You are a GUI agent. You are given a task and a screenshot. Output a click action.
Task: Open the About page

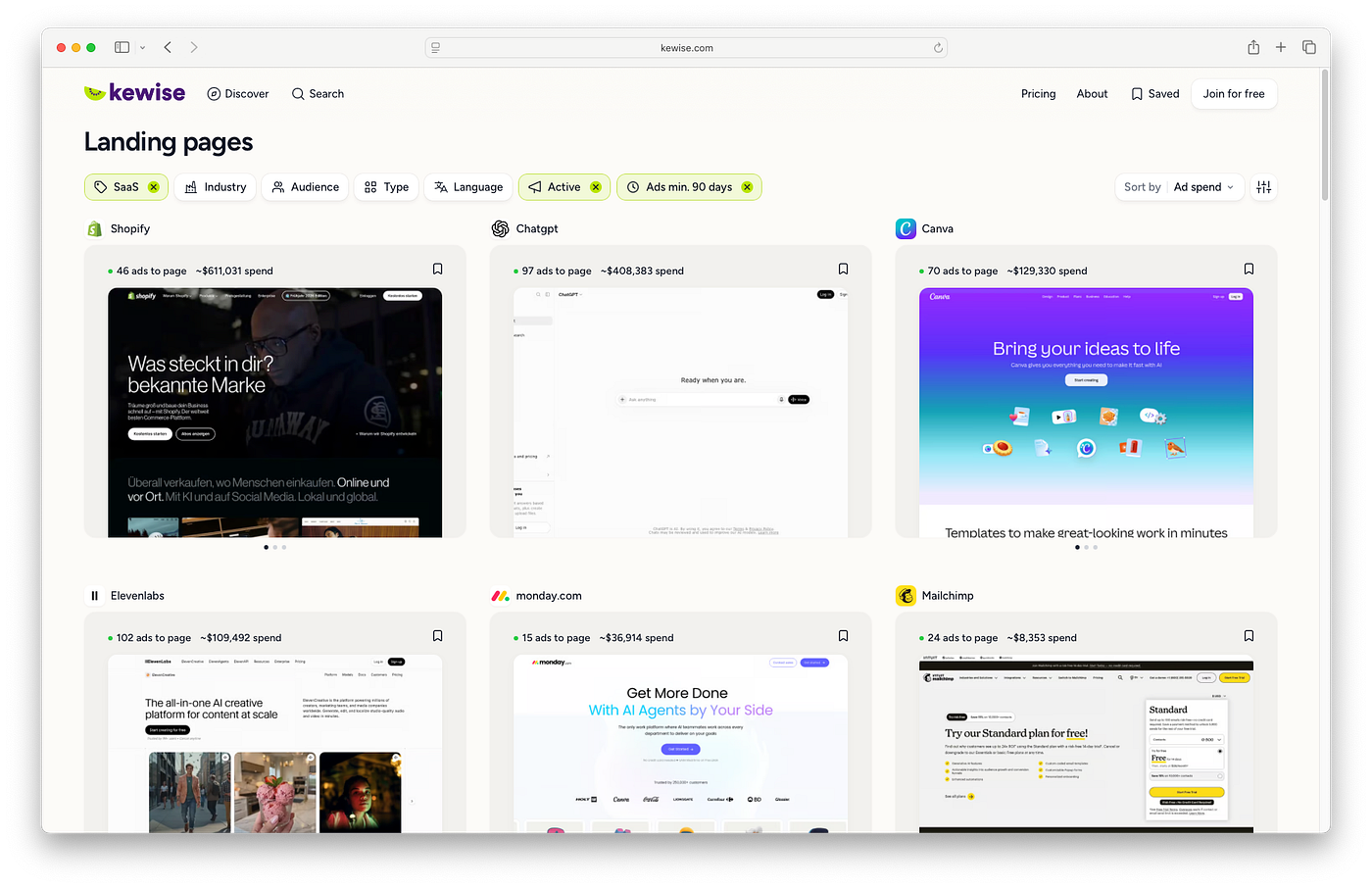pos(1092,94)
